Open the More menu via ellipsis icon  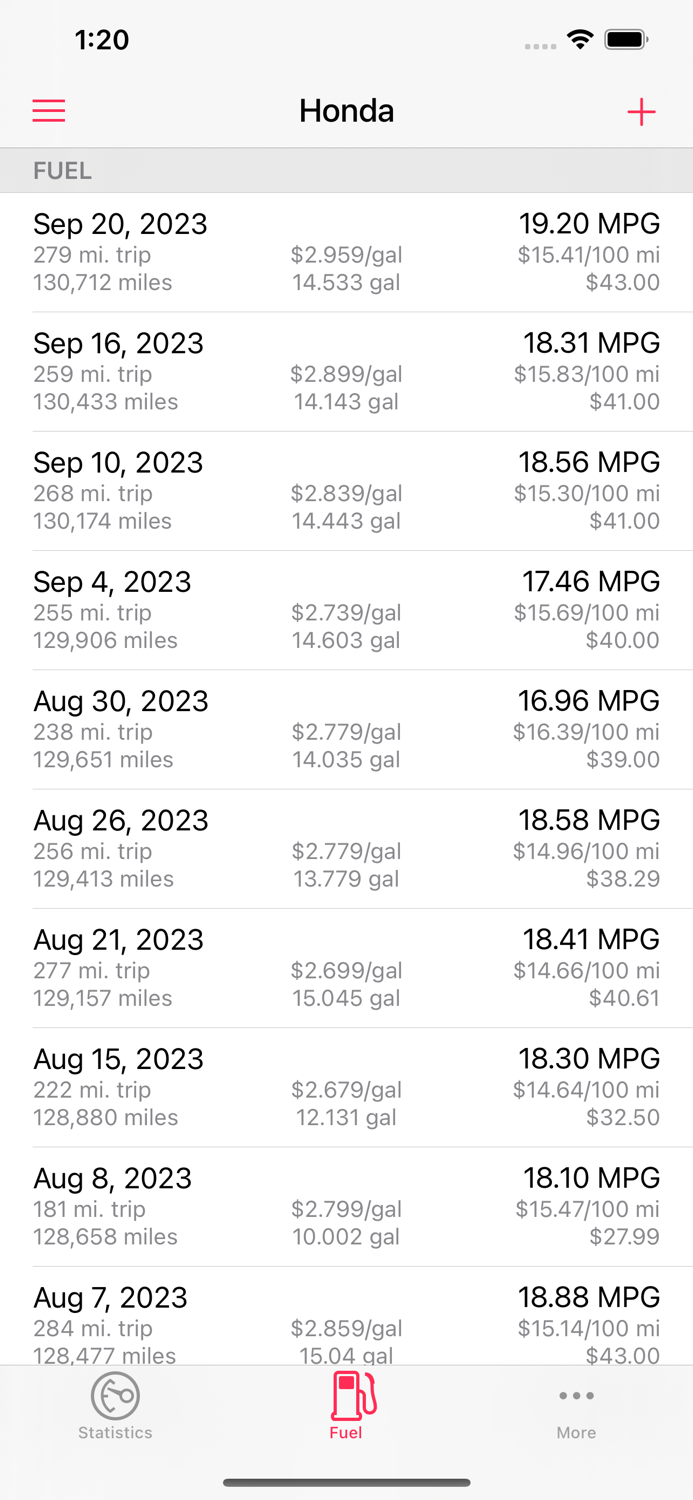pos(576,1394)
